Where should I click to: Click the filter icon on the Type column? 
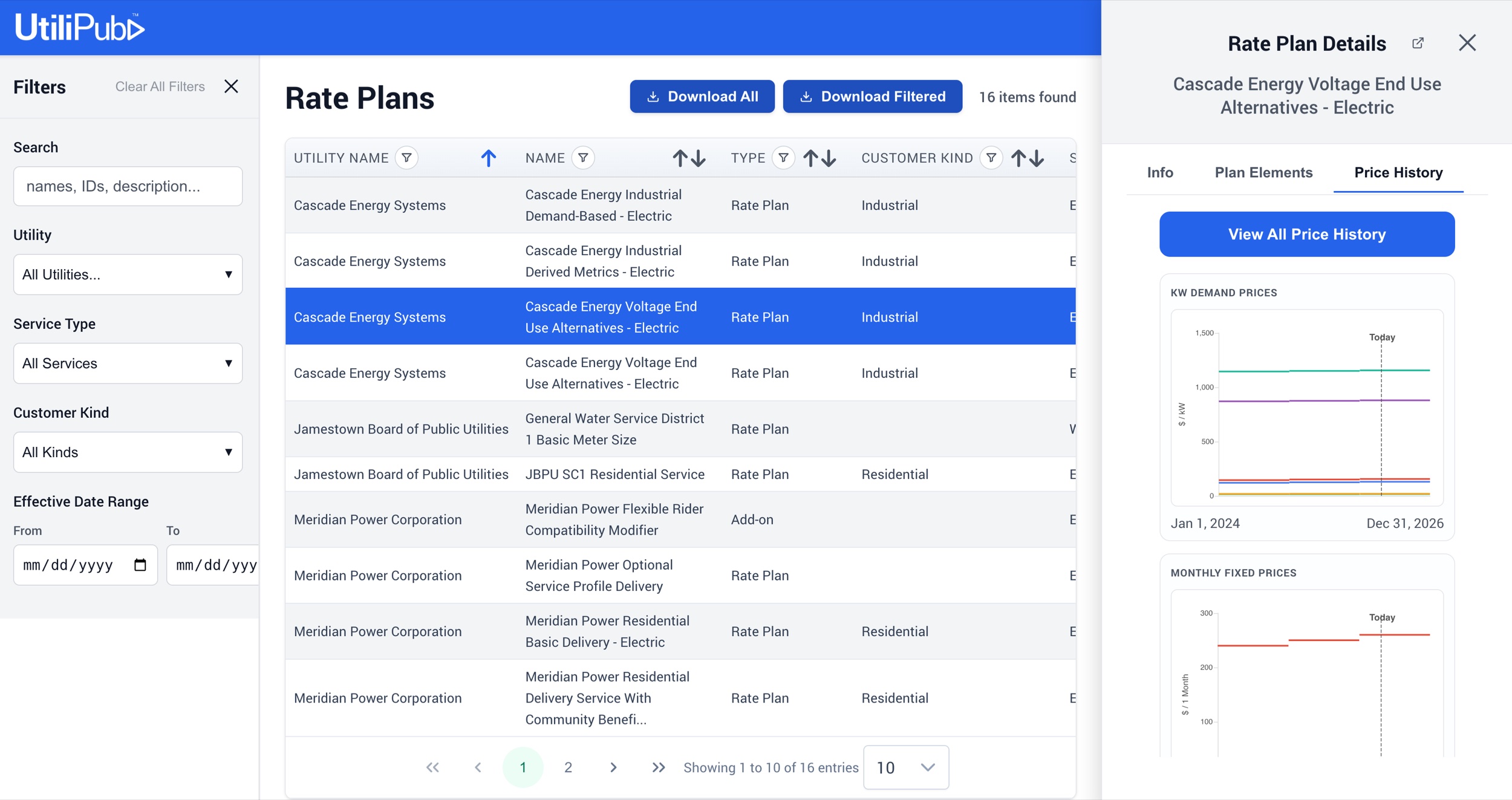784,158
